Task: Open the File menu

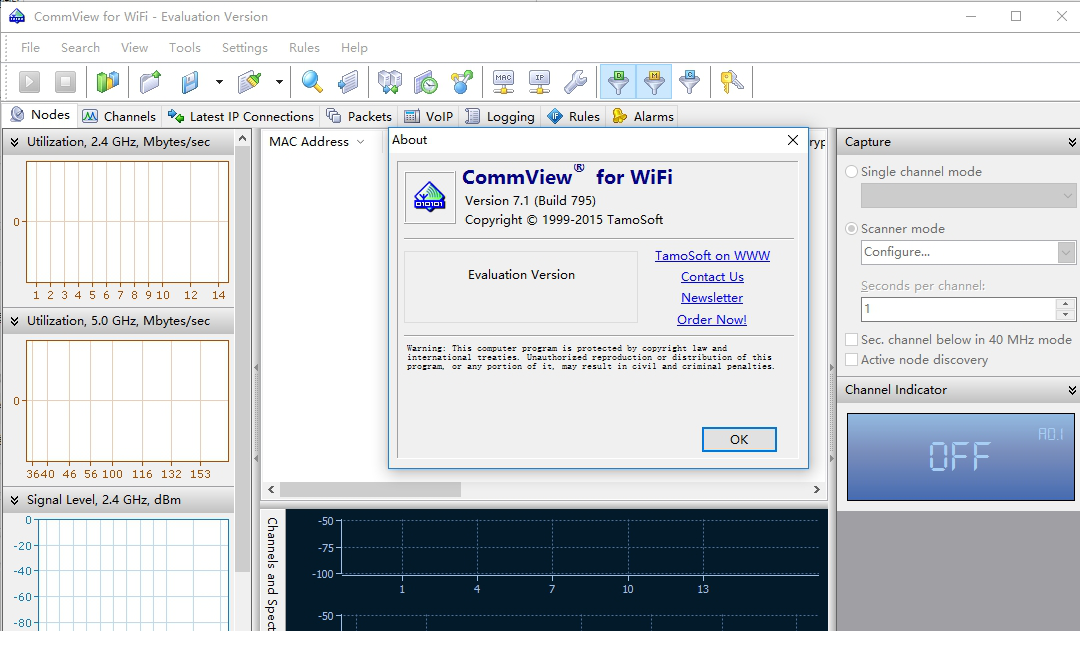Action: click(x=30, y=48)
